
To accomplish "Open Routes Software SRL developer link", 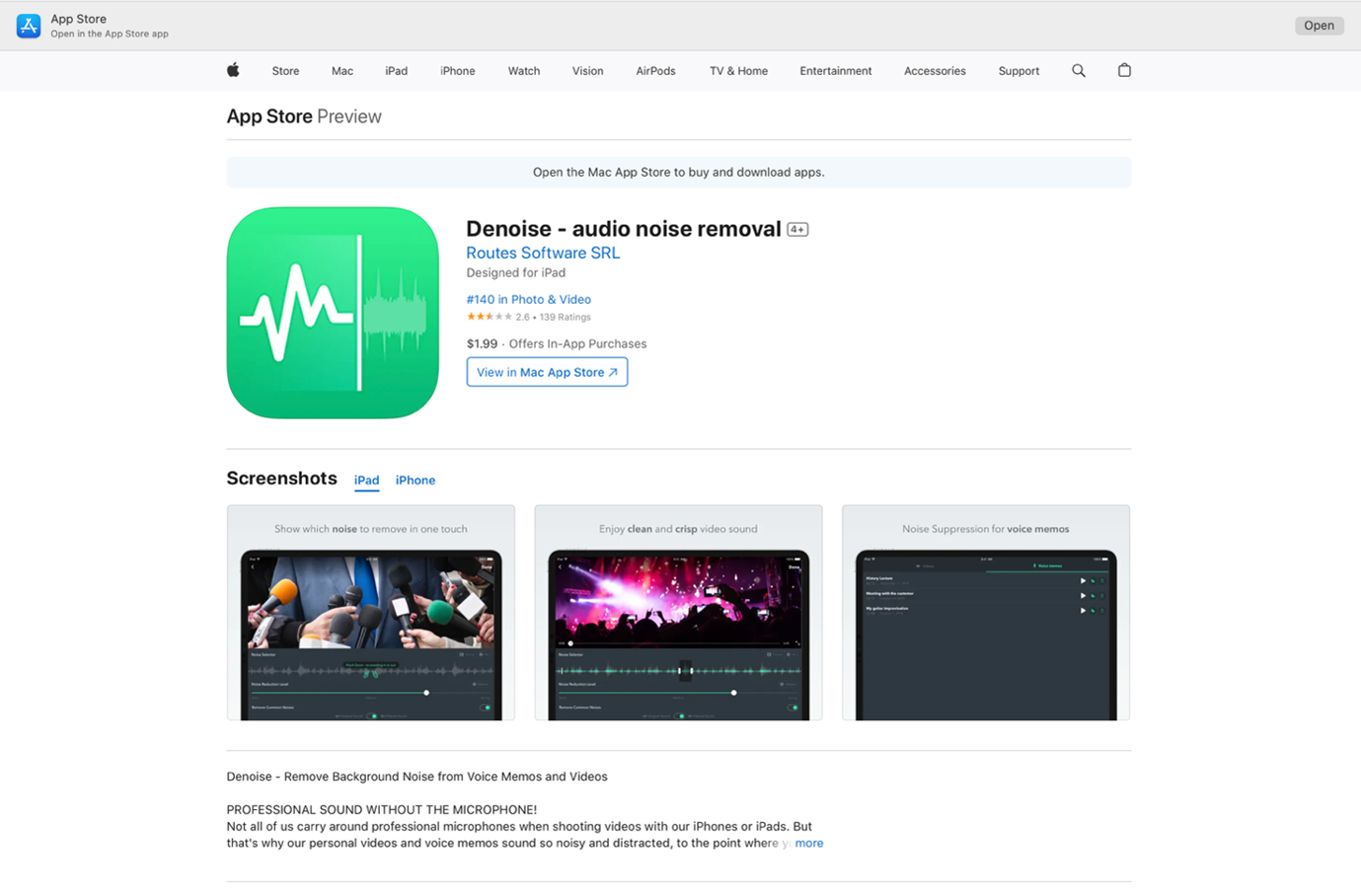I will pyautogui.click(x=543, y=253).
